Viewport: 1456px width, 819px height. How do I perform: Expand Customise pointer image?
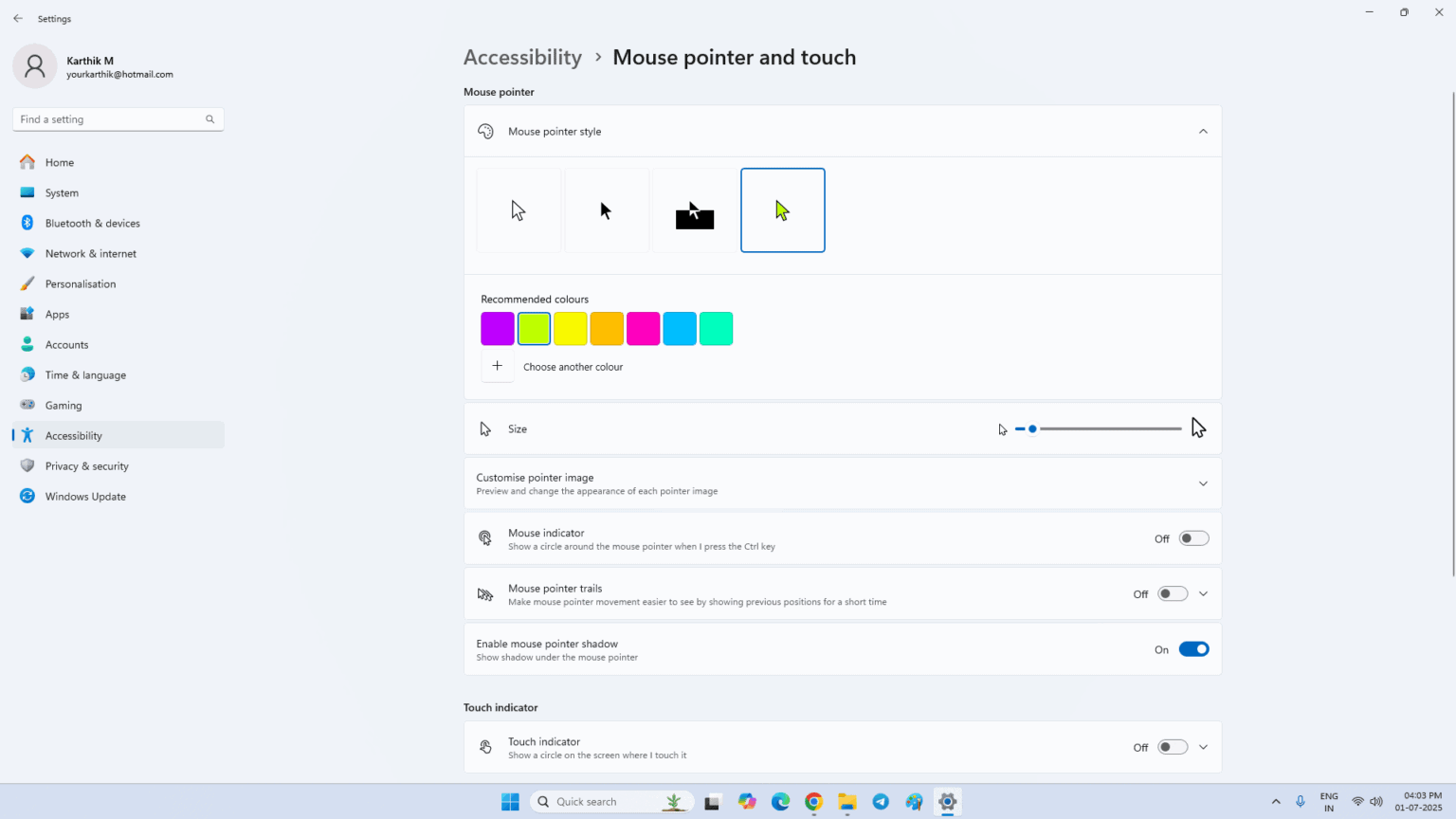1203,483
